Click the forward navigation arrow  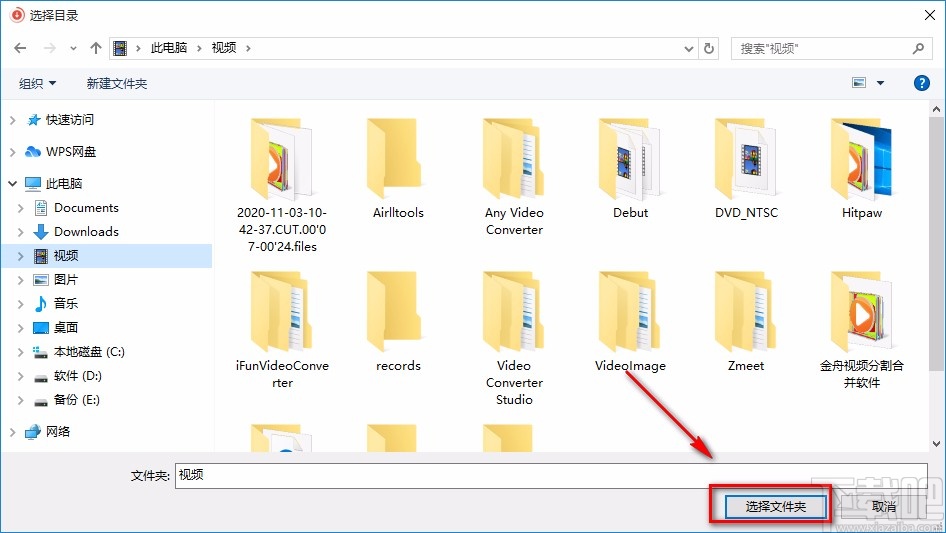point(49,48)
